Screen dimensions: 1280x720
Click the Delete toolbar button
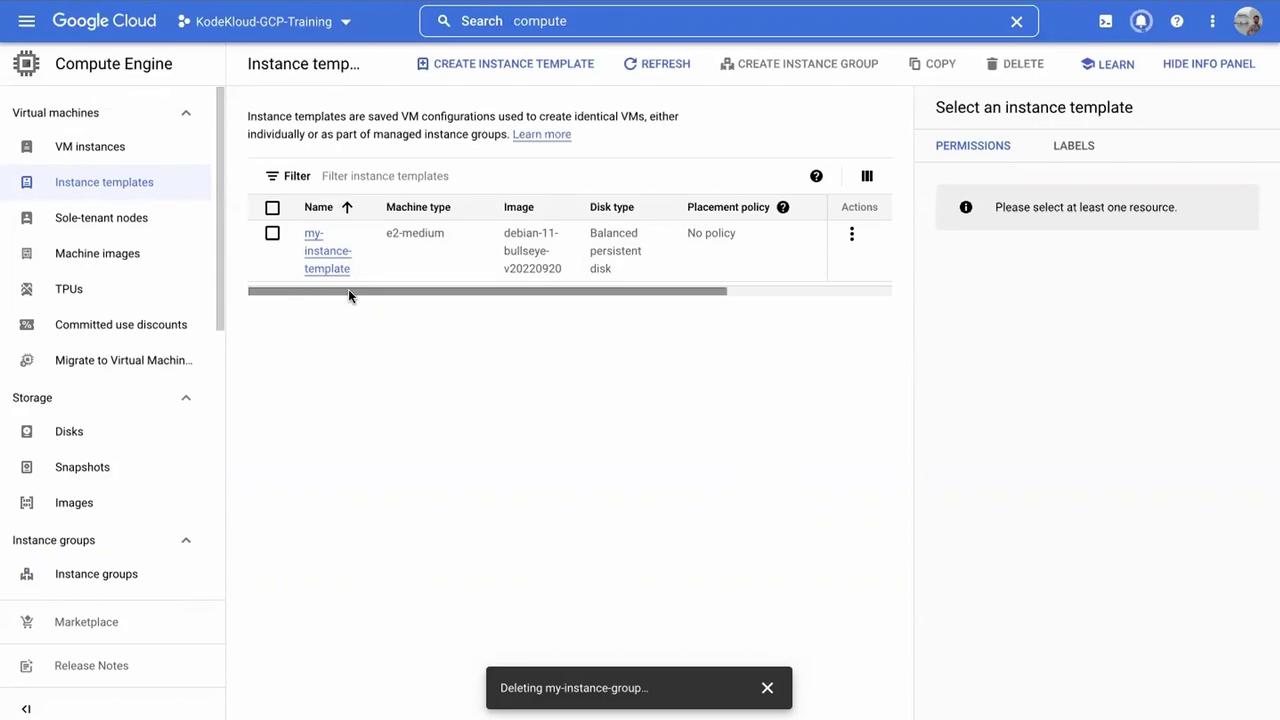(x=1015, y=64)
